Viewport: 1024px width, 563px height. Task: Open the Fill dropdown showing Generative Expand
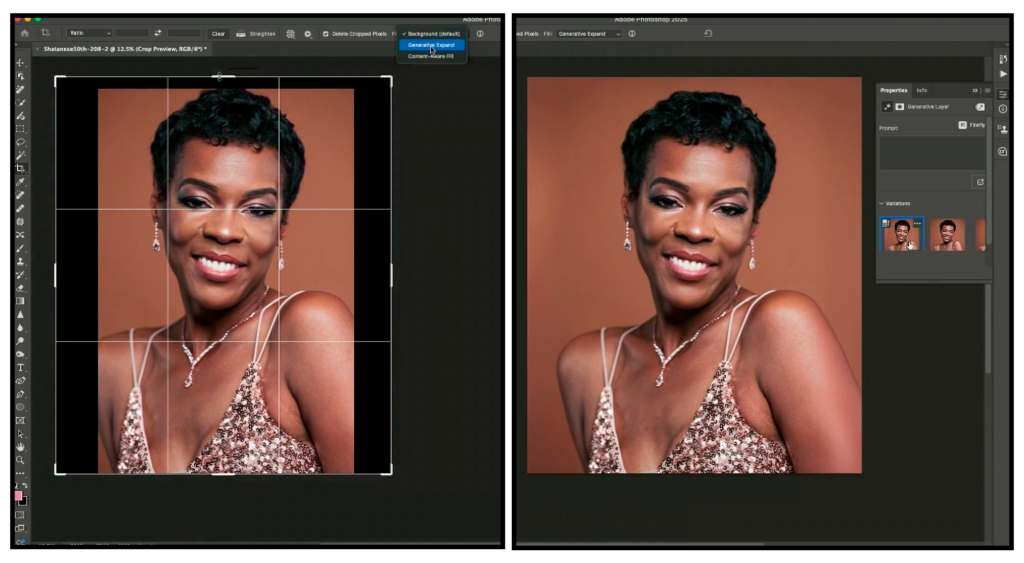590,34
